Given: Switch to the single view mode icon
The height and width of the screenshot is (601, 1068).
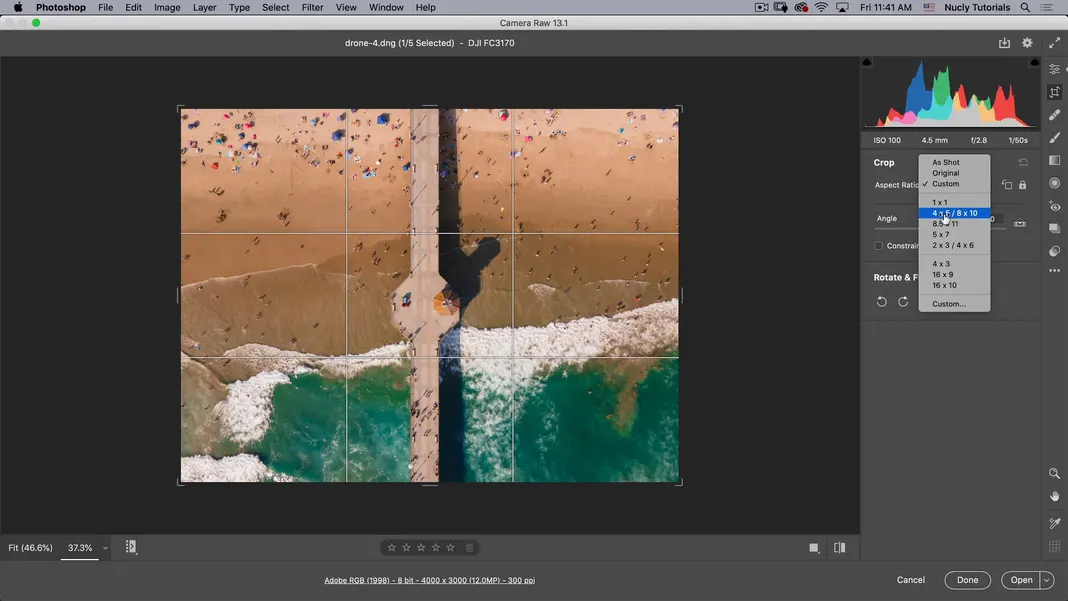Looking at the screenshot, I should (813, 548).
